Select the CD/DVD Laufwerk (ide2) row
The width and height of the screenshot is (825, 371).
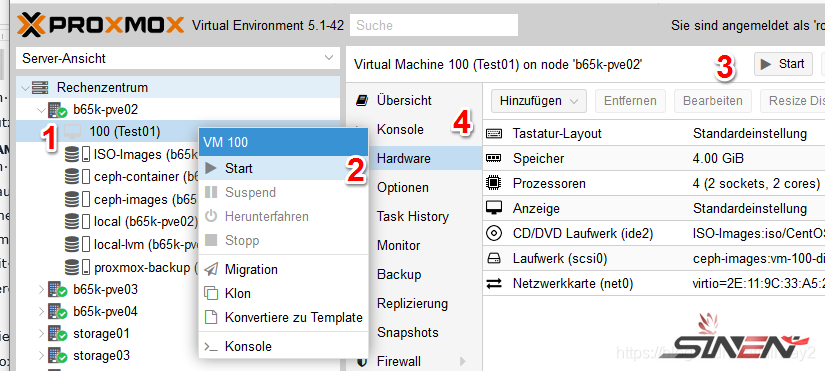pyautogui.click(x=653, y=233)
